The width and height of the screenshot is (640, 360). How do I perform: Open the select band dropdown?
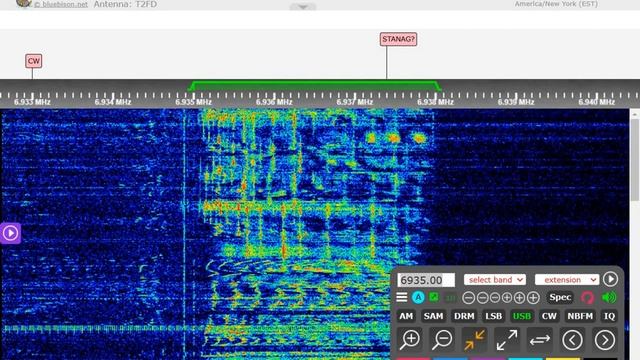point(495,280)
